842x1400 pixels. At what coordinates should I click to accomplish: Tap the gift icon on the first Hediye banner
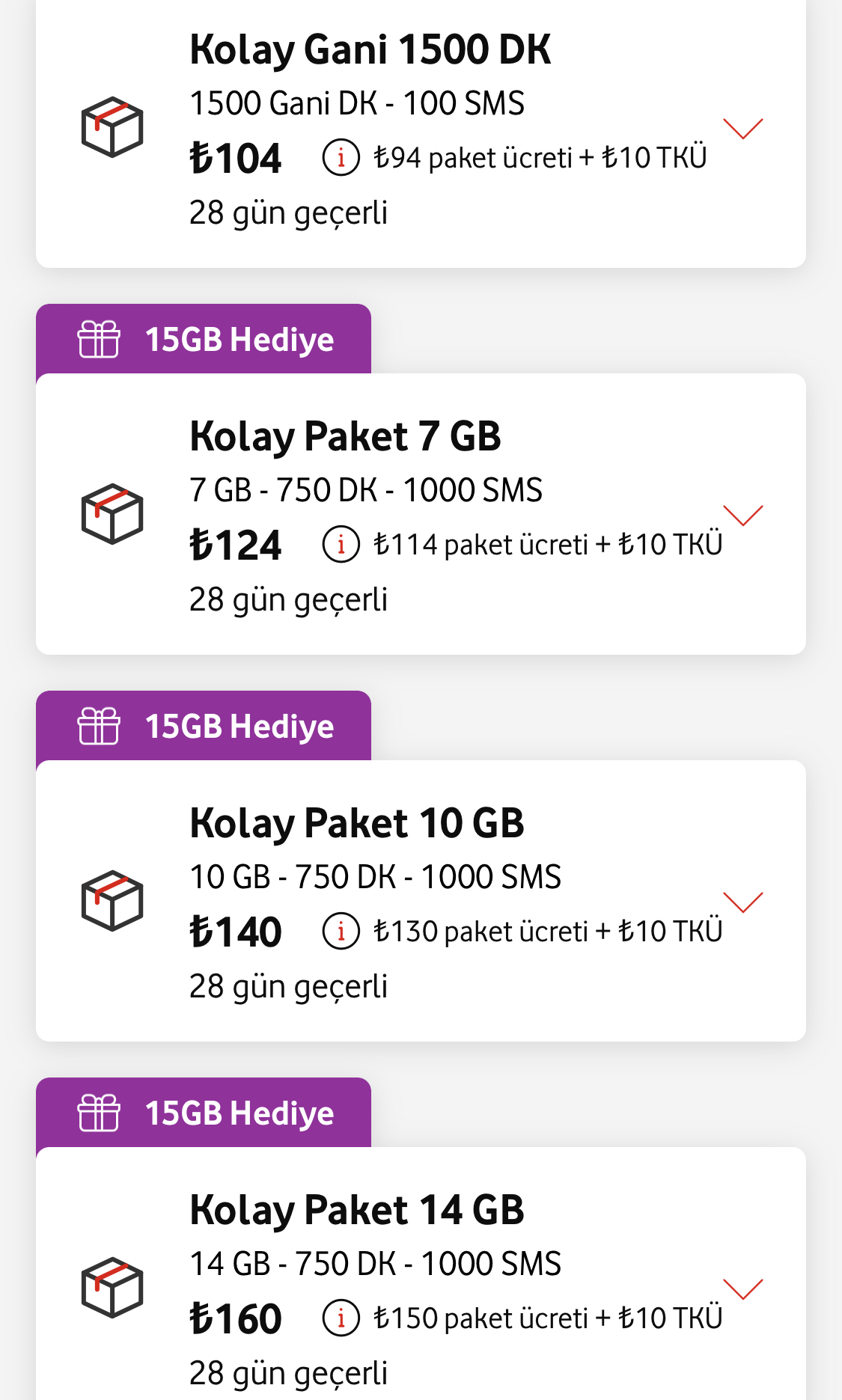pos(99,339)
